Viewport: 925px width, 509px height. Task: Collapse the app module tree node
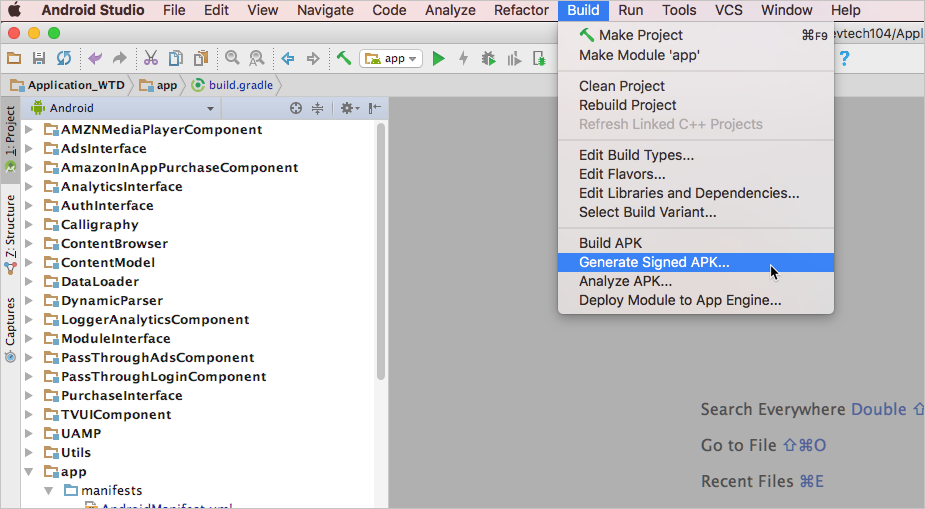point(29,472)
